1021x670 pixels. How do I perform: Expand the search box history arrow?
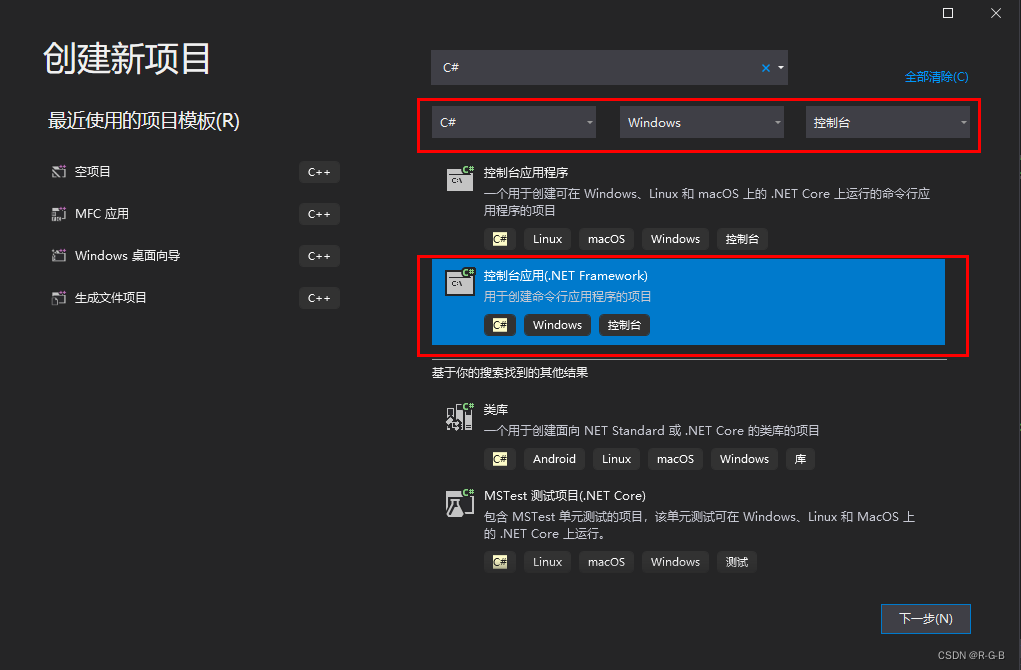coord(781,68)
